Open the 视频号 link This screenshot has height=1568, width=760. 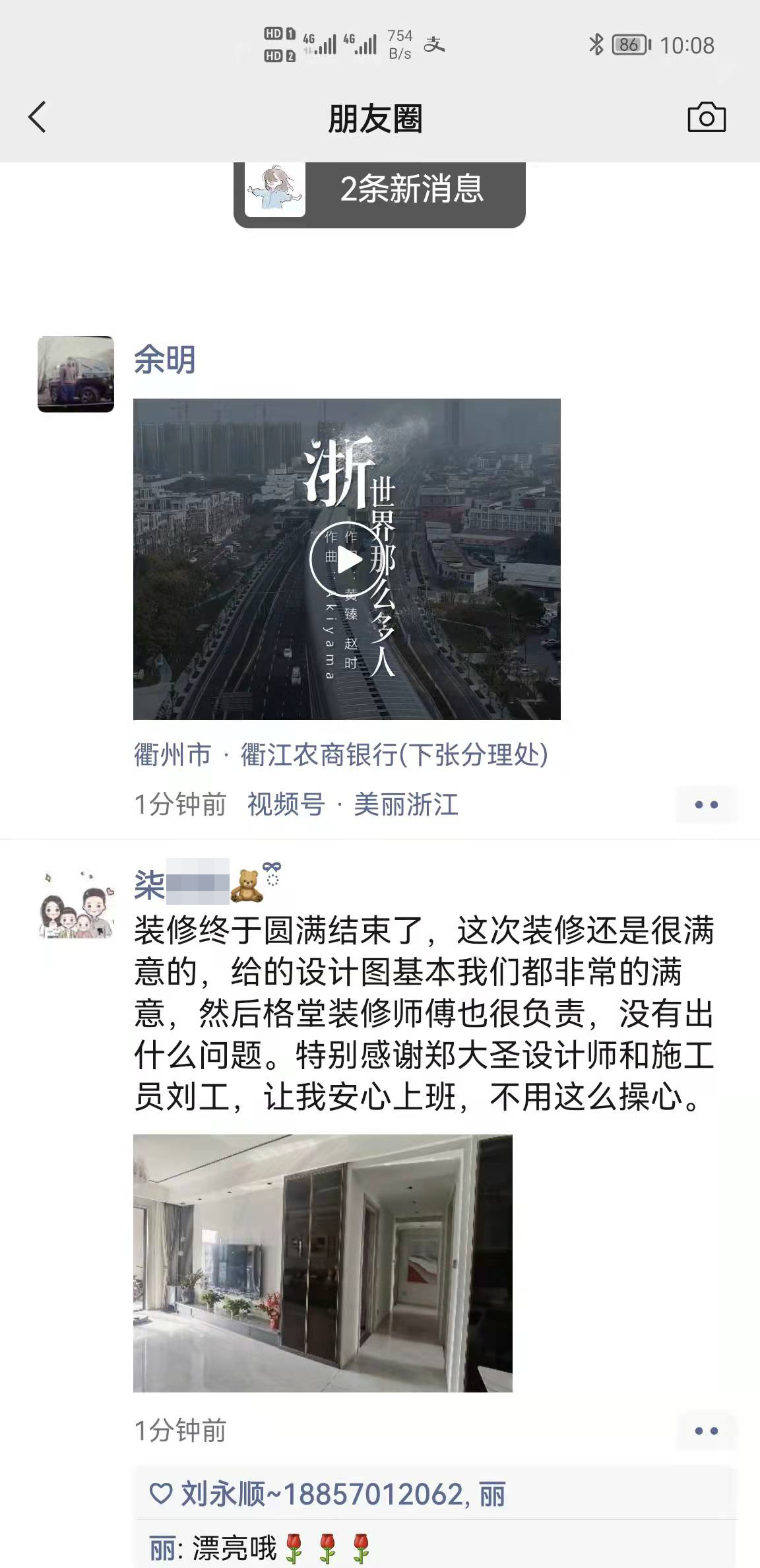[x=286, y=804]
